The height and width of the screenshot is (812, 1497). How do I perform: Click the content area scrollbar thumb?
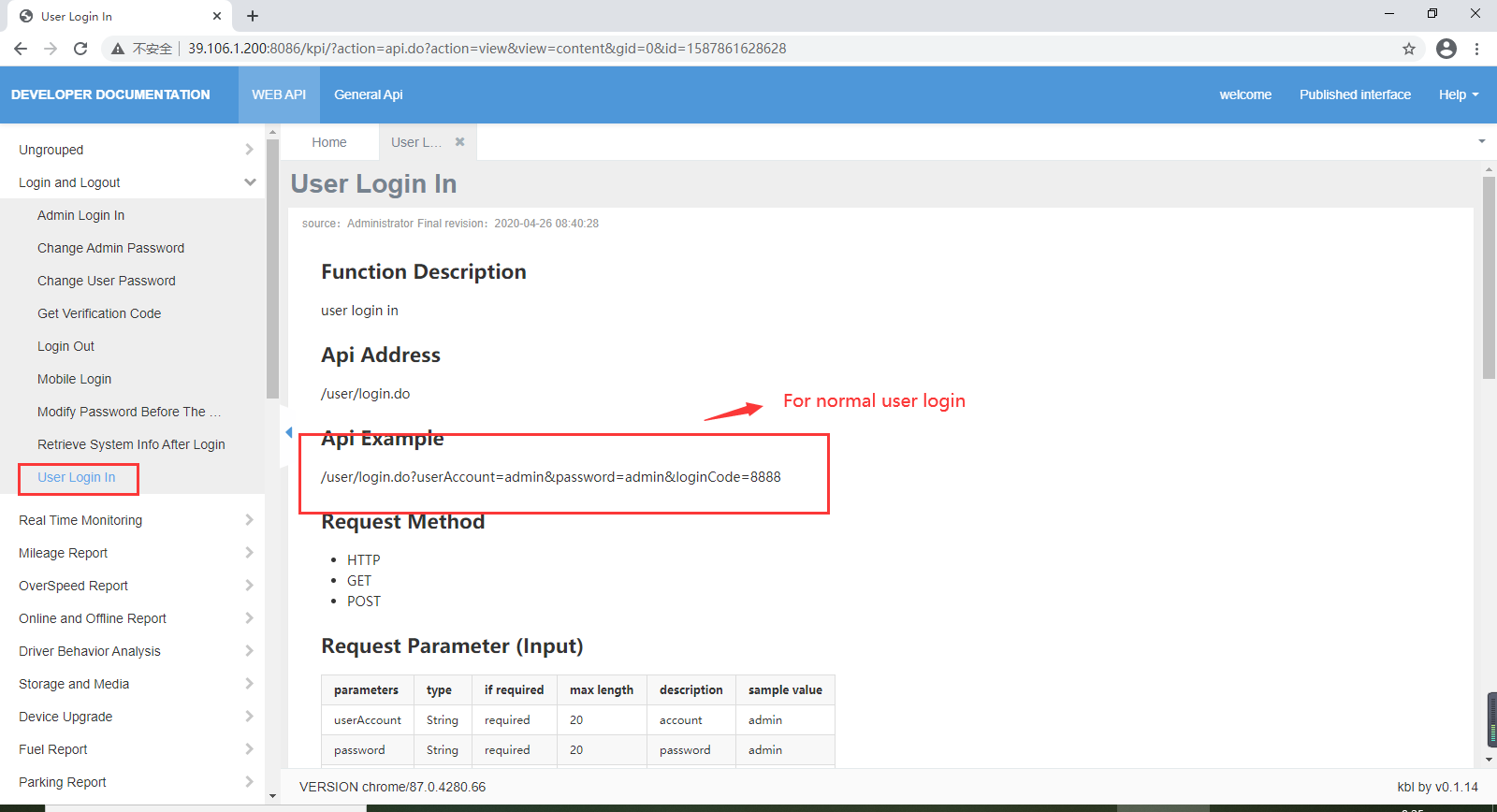click(1489, 278)
